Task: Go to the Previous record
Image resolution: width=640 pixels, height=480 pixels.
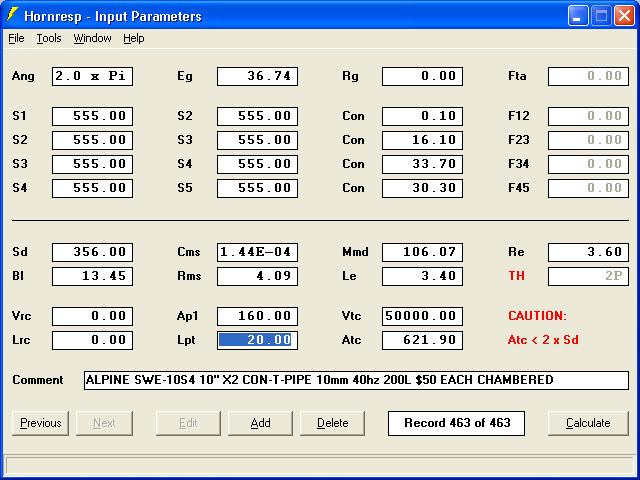Action: pos(40,423)
